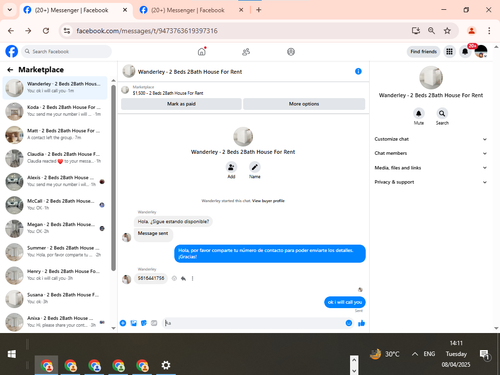React to the 5616441756 message
Screen dimensions: 500x375
(174, 278)
